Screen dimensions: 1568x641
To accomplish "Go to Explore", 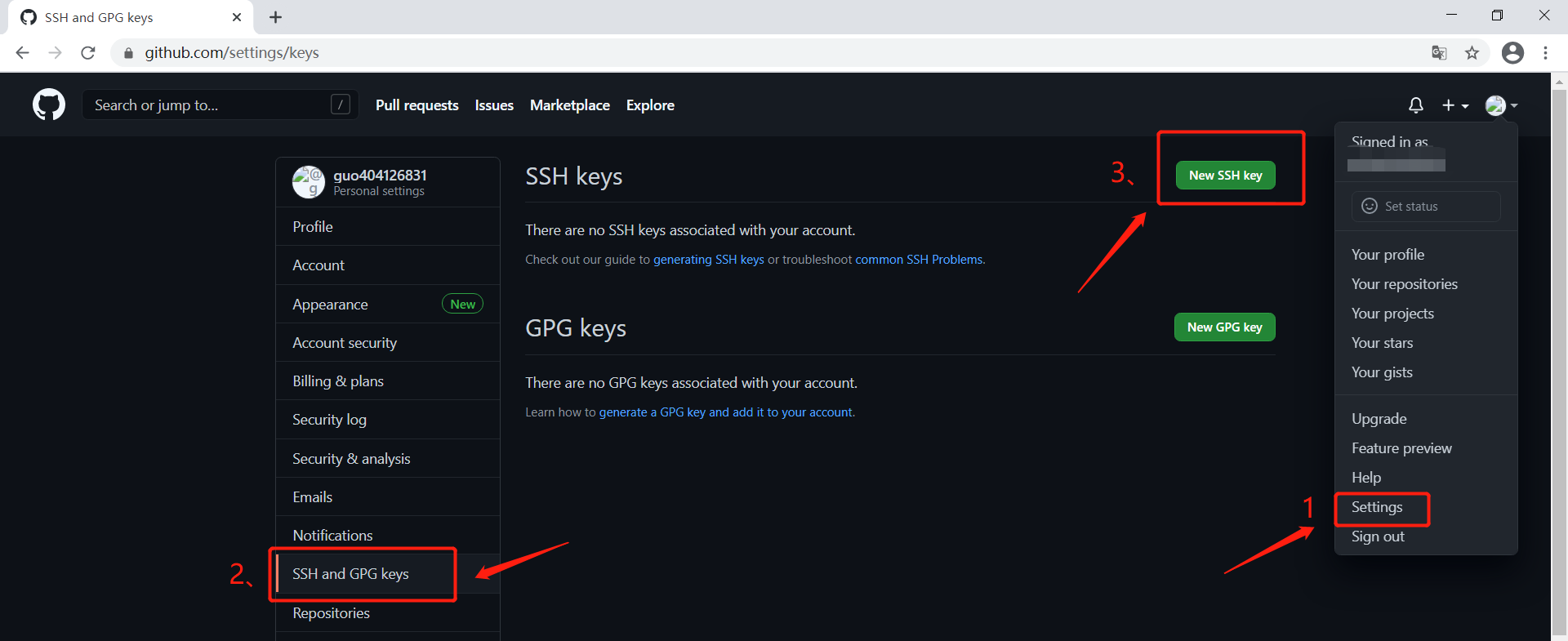I will pyautogui.click(x=650, y=105).
